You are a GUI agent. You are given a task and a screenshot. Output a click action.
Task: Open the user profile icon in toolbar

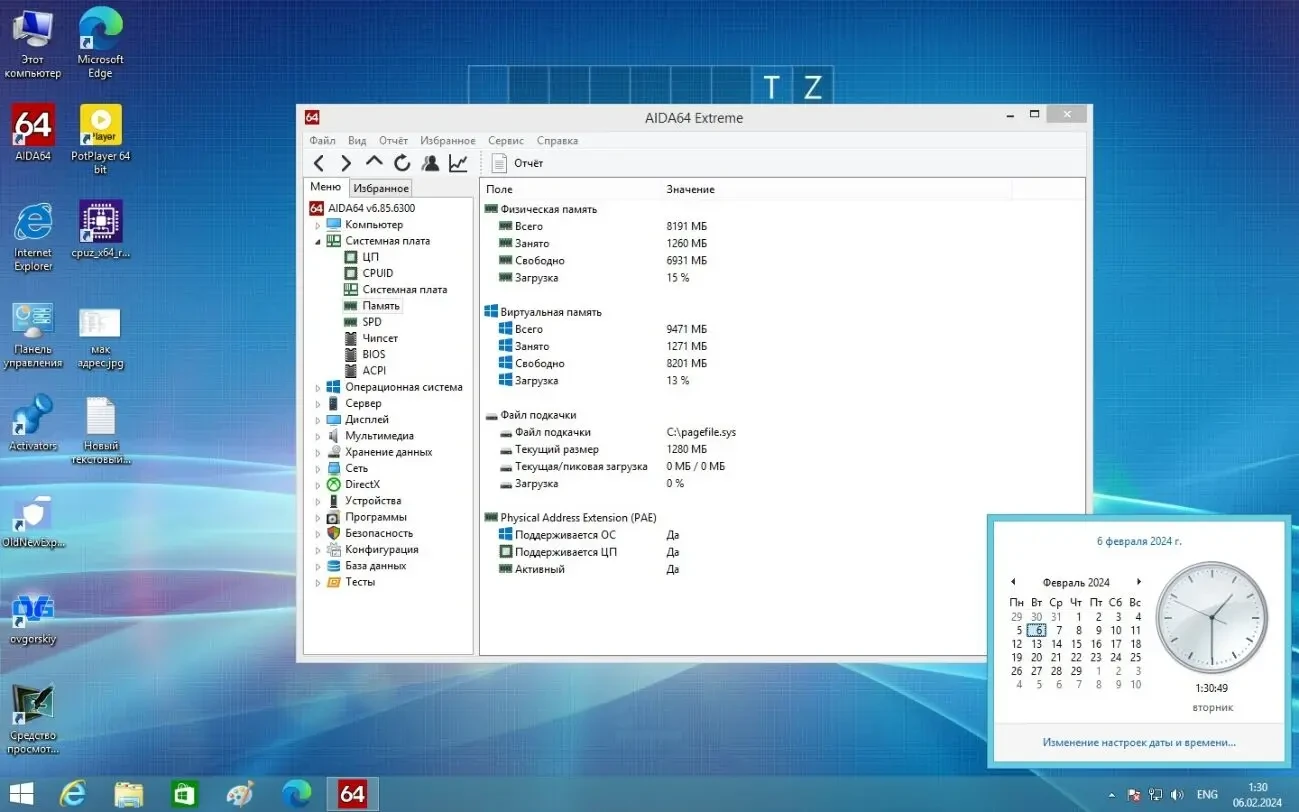pos(430,163)
